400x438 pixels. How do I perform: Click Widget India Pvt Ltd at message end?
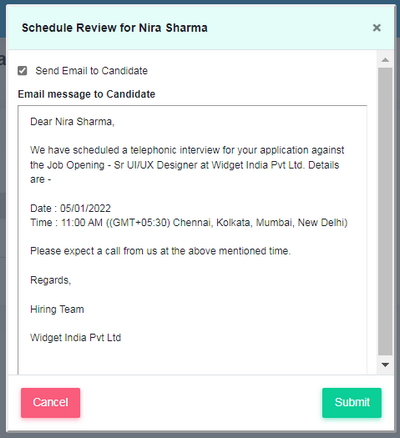[x=75, y=338]
